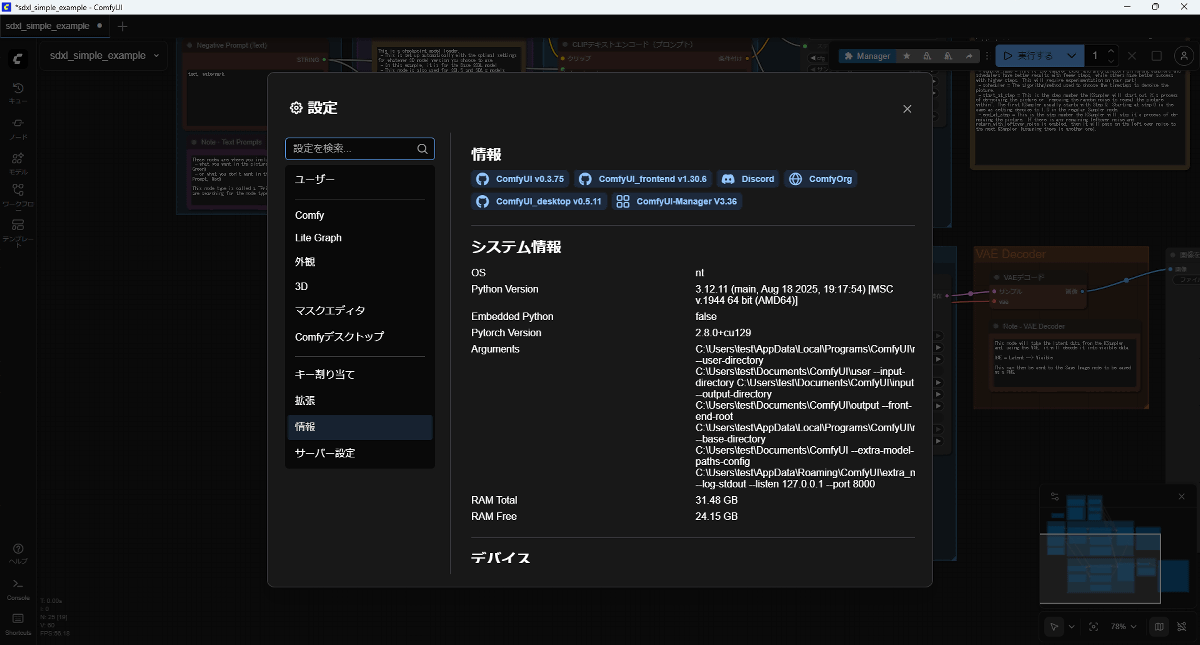This screenshot has height=645, width=1200.
Task: Open the workflows (ワークフロー) sidebar icon
Action: 18,197
